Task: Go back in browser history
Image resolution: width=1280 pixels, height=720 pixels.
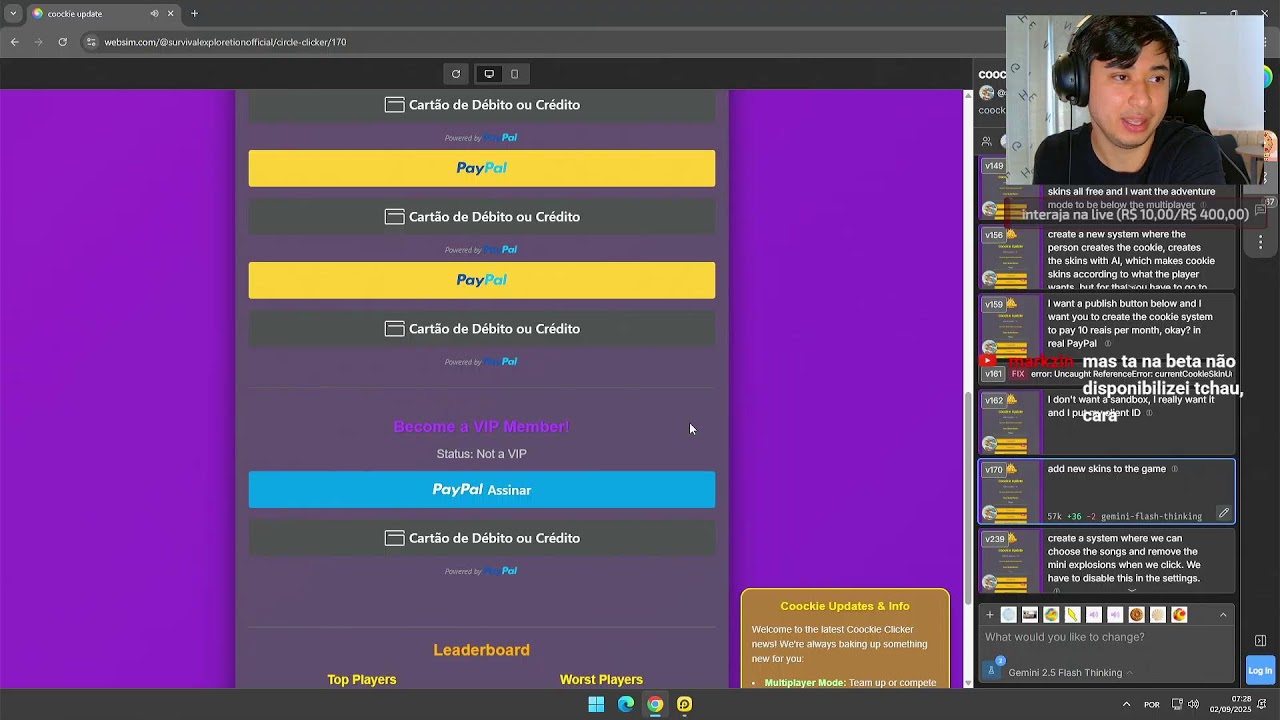Action: click(14, 42)
